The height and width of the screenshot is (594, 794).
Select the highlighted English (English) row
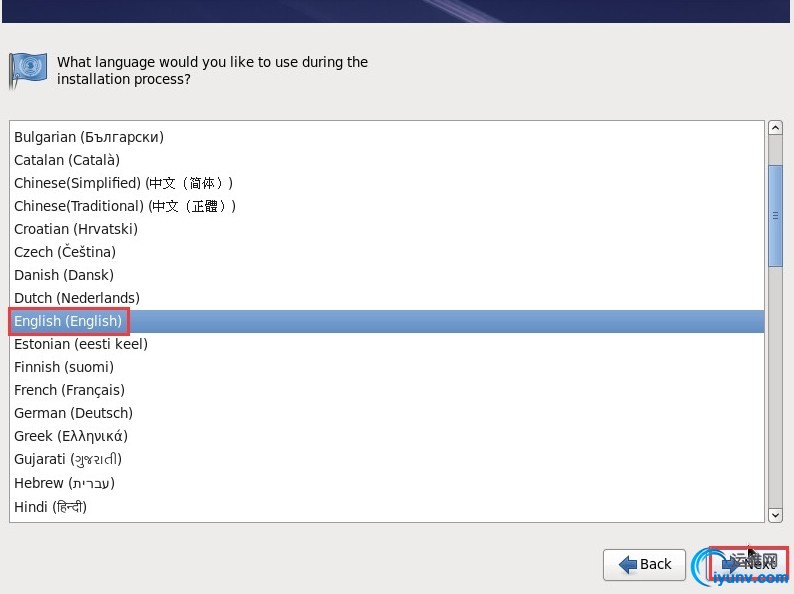point(386,321)
